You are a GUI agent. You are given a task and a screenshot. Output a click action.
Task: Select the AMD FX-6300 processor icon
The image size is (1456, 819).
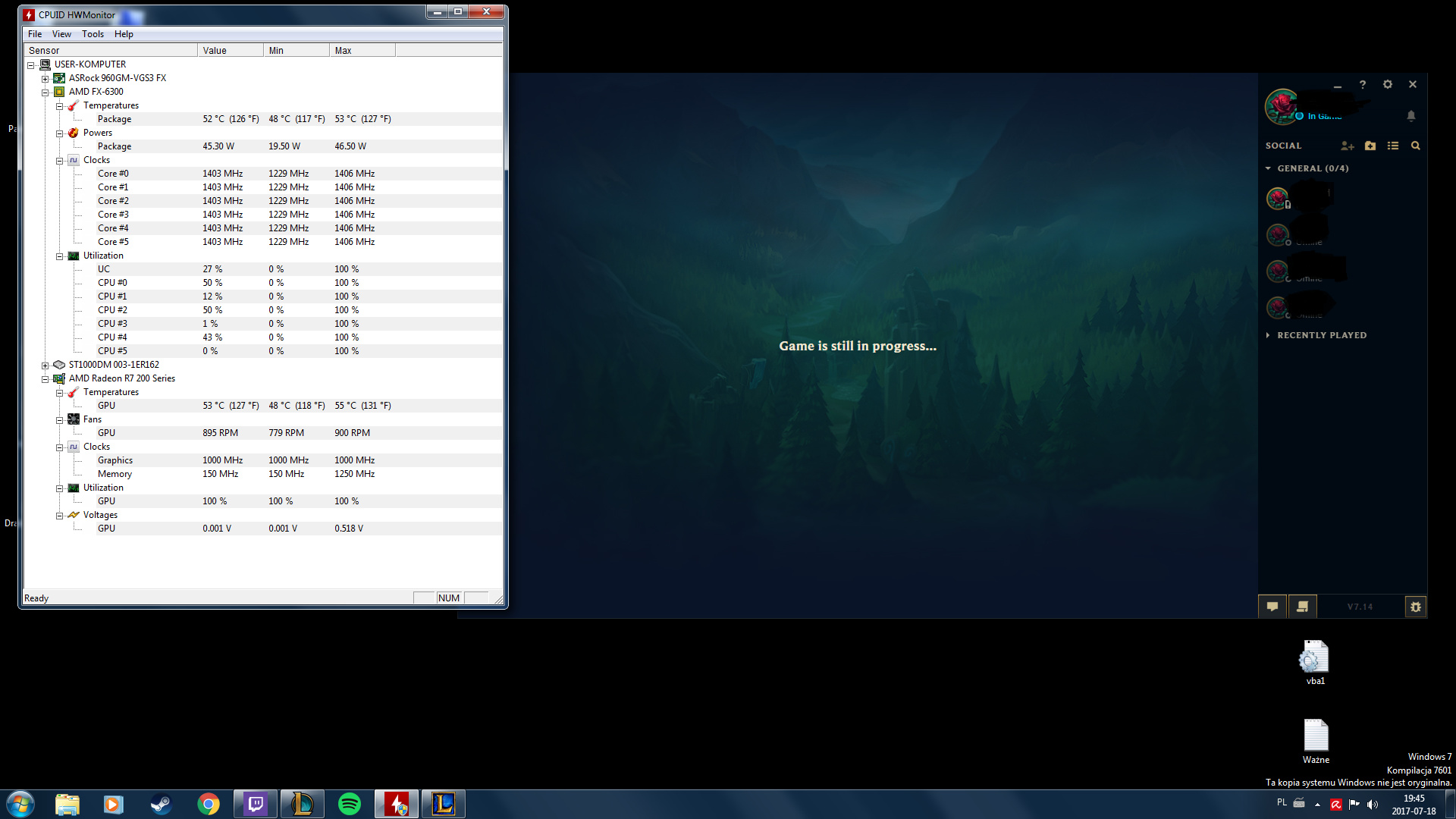coord(59,92)
